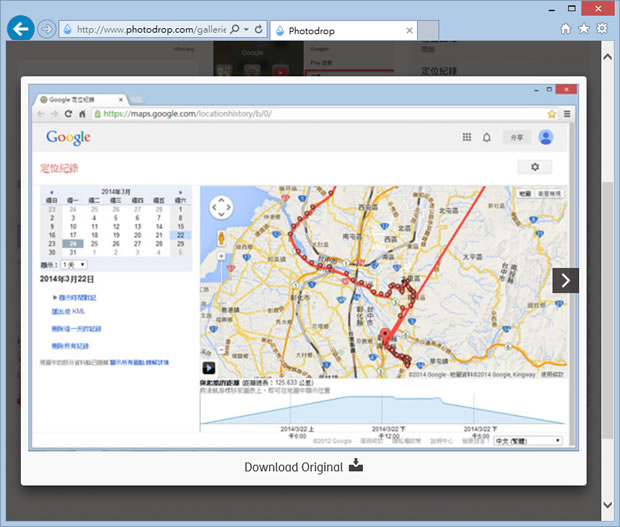This screenshot has height=527, width=620.
Task: Click the 2014年3月22日 date heading
Action: coord(67,279)
